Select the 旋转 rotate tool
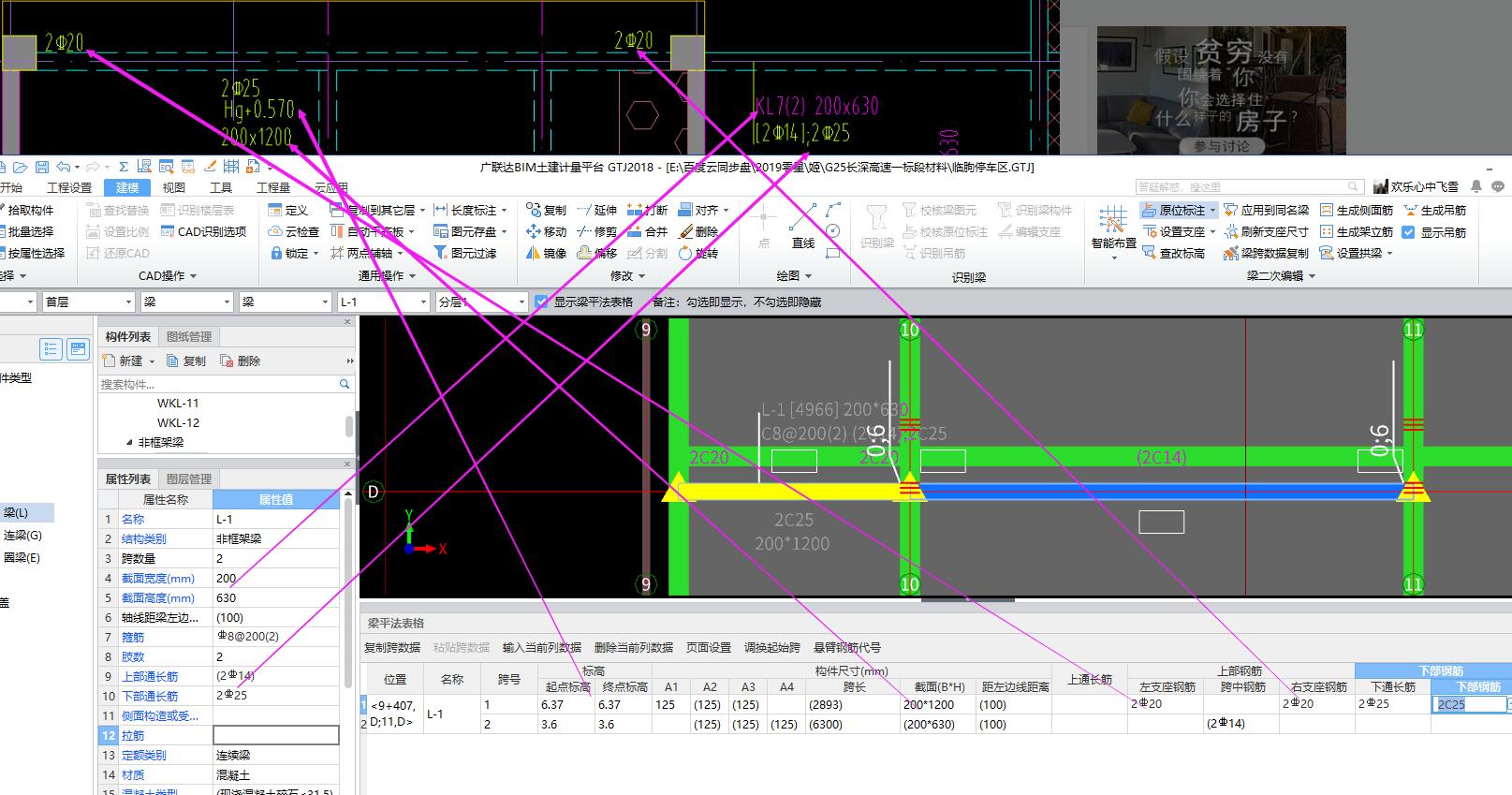The height and width of the screenshot is (795, 1512). coord(697,253)
